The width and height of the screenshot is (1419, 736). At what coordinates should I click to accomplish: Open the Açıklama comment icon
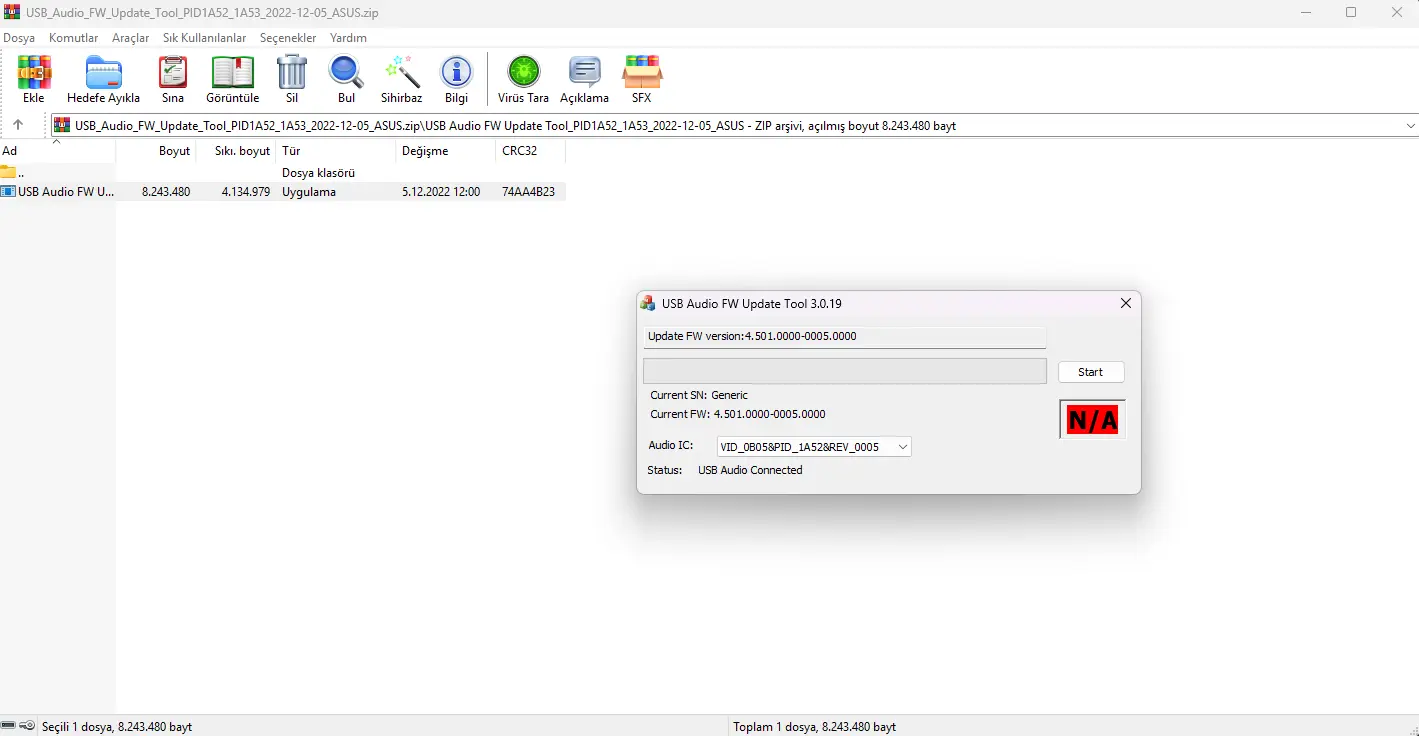pos(584,73)
